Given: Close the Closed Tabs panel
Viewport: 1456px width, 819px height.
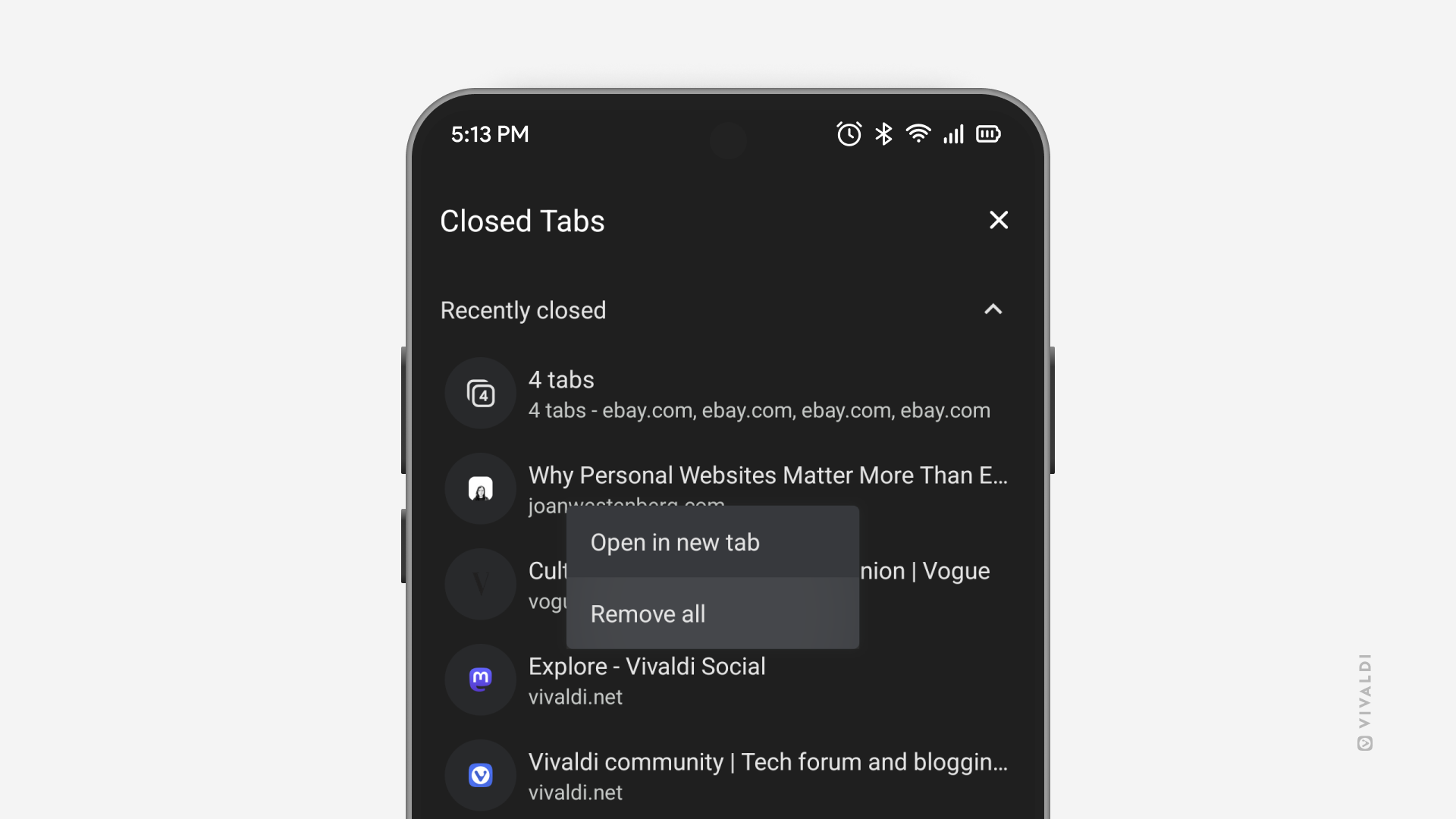Looking at the screenshot, I should [x=998, y=220].
